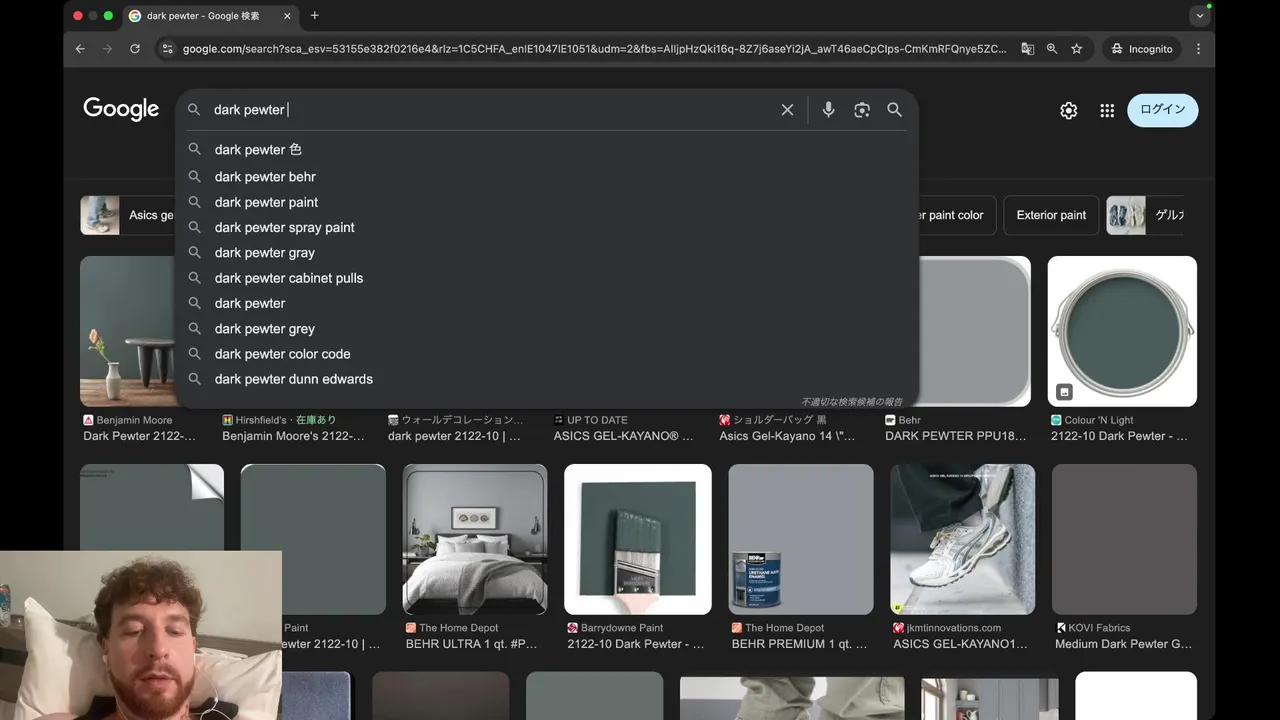Choose suggestion 'dark pewter grey'
The width and height of the screenshot is (1280, 720).
pos(546,329)
